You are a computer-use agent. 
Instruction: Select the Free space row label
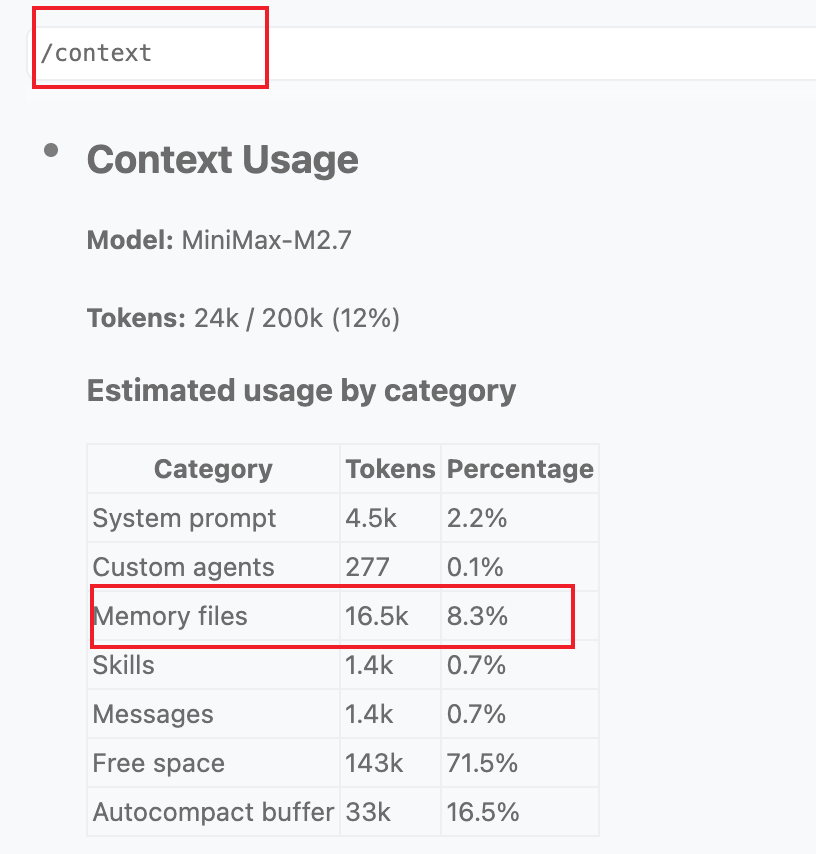158,763
